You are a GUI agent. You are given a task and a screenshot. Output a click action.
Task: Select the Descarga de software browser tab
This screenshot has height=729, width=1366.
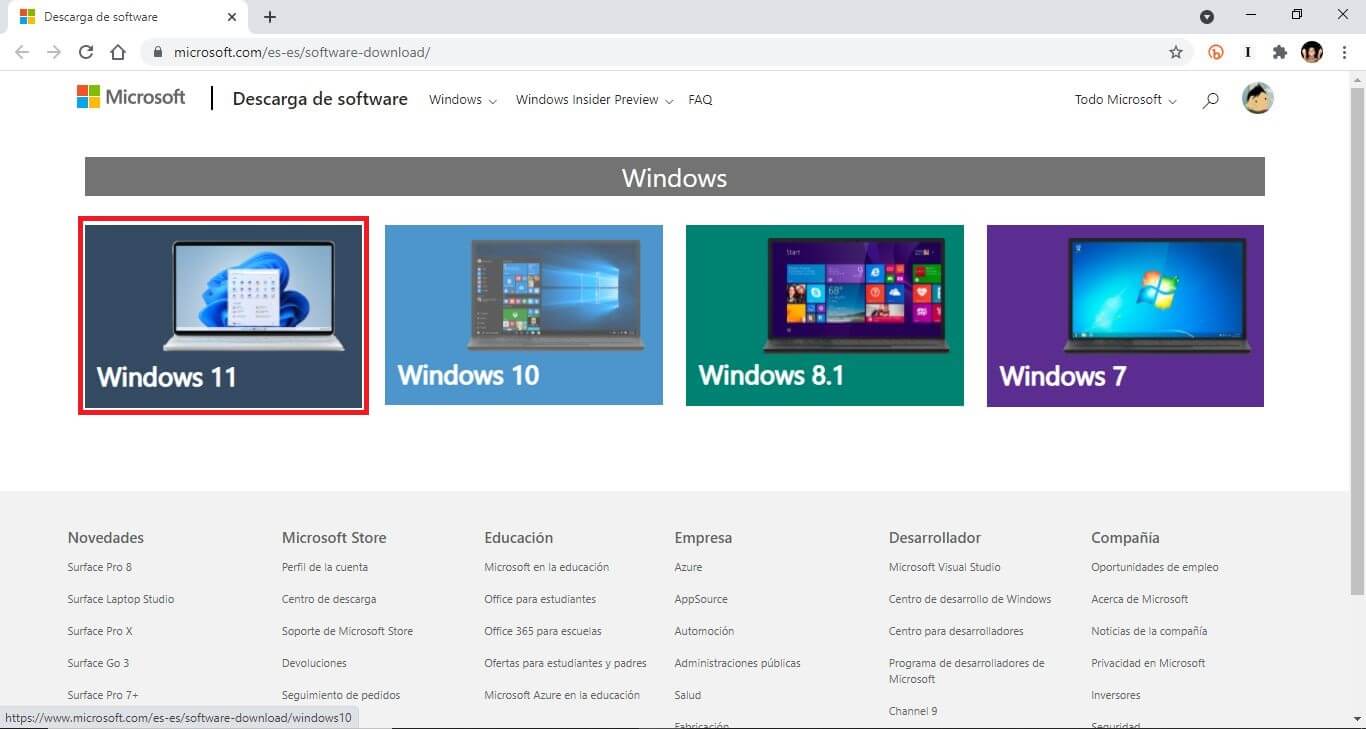tap(127, 17)
